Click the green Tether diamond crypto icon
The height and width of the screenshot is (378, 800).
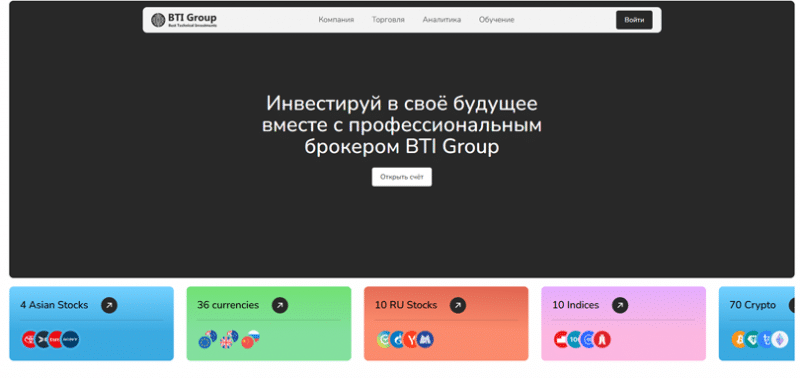tap(753, 340)
